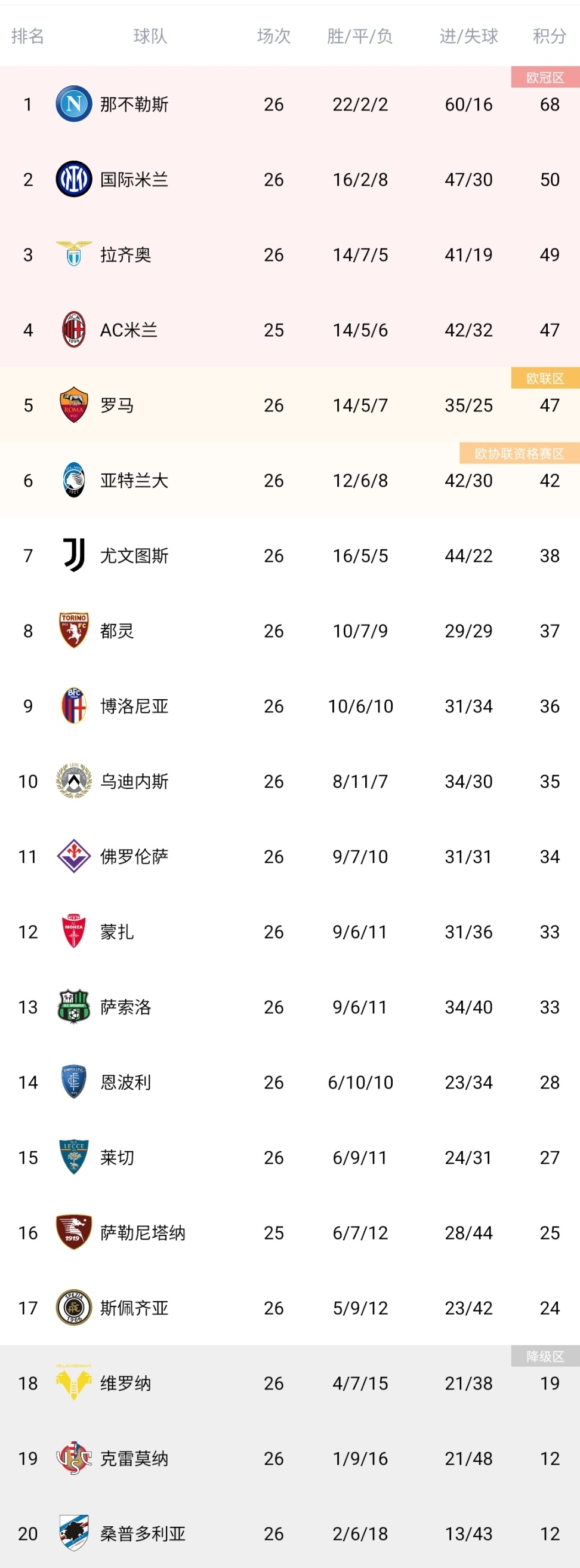This screenshot has height=1568, width=580.
Task: Click the 欧冠区 zone label
Action: [x=545, y=78]
